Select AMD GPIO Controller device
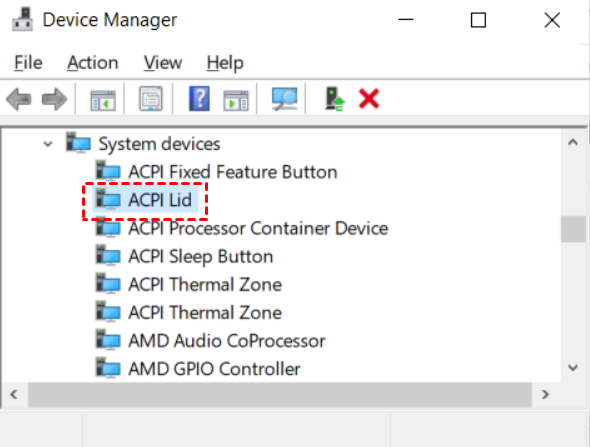The image size is (590, 447). coord(214,369)
